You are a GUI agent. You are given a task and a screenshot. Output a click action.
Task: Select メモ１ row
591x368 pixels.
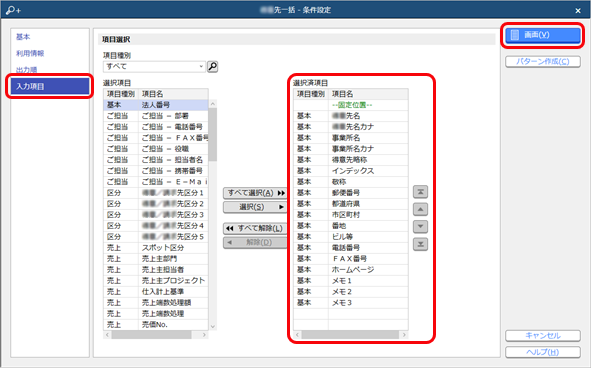coord(351,281)
